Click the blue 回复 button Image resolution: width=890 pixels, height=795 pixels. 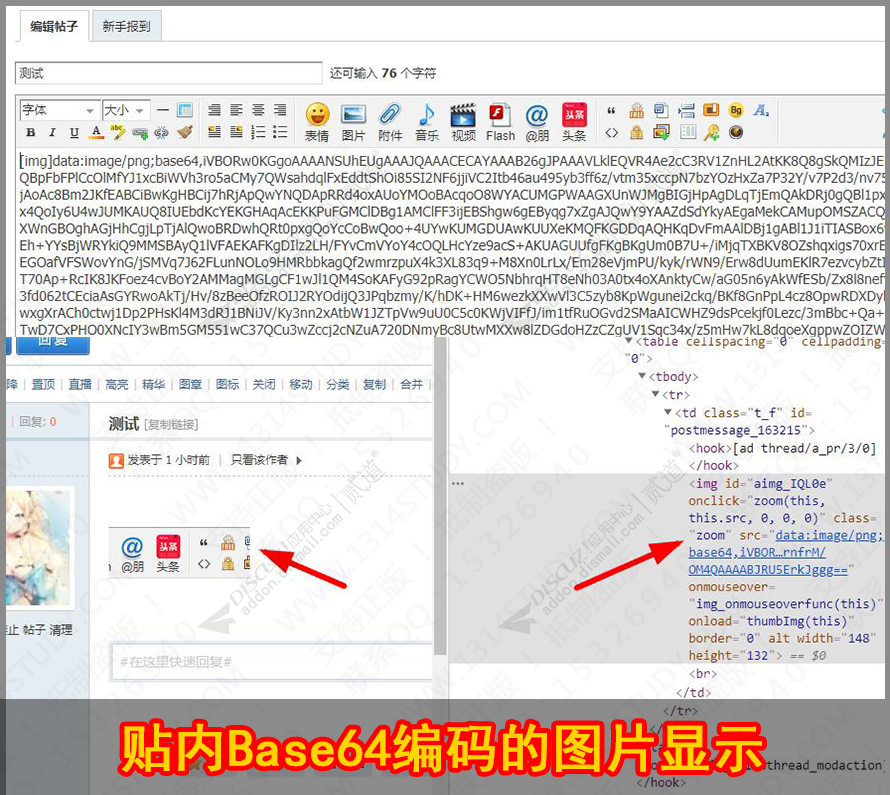pos(53,344)
